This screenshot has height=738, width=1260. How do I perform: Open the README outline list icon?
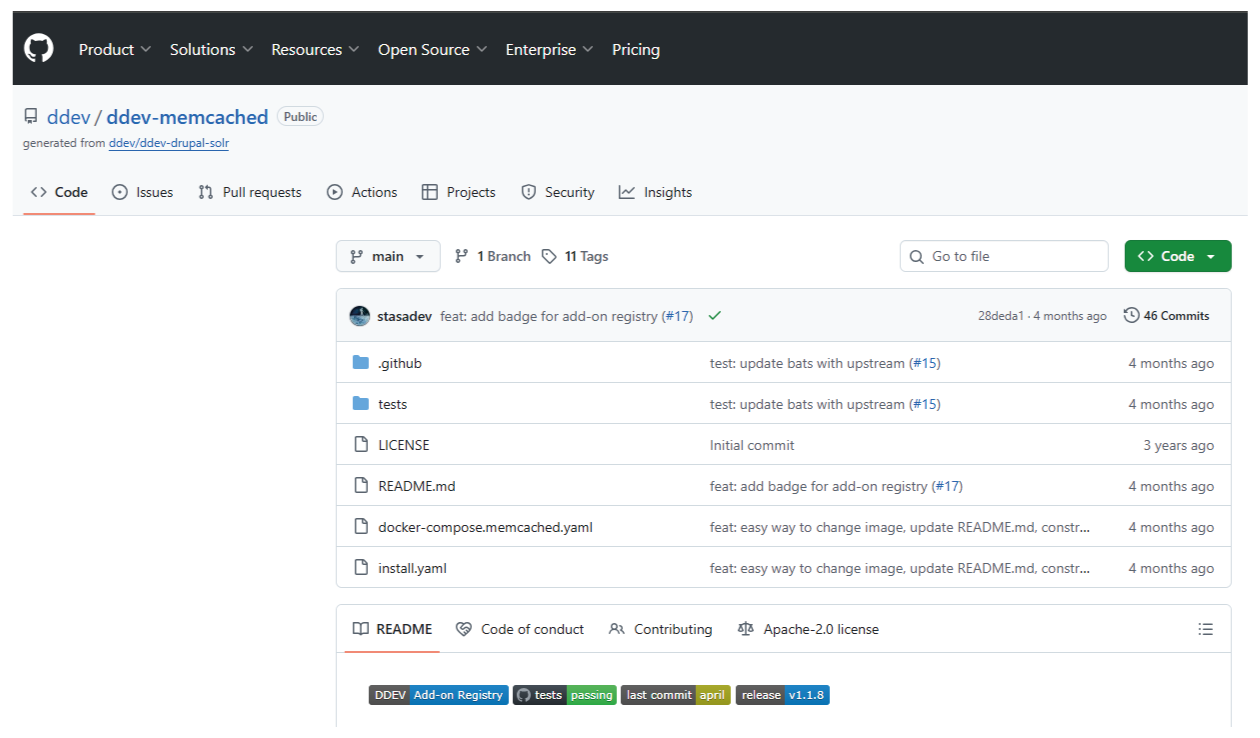coord(1205,629)
